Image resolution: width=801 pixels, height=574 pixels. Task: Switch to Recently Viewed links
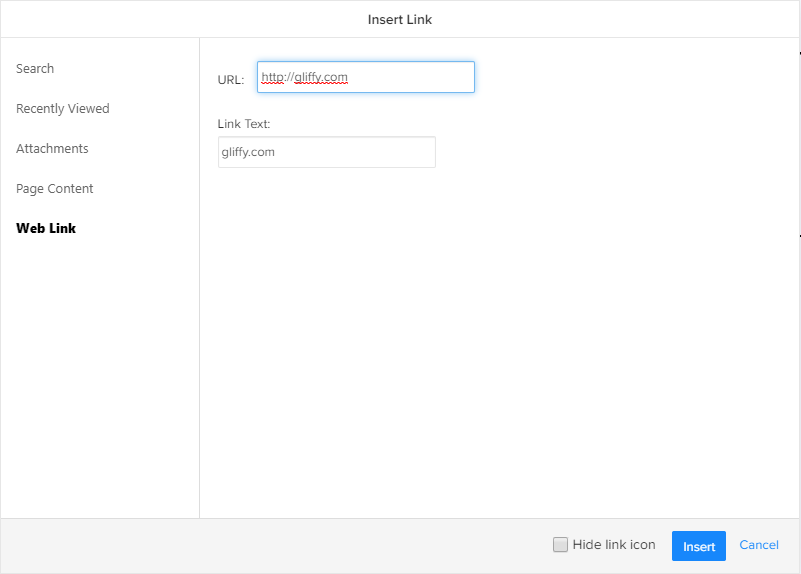click(x=63, y=108)
